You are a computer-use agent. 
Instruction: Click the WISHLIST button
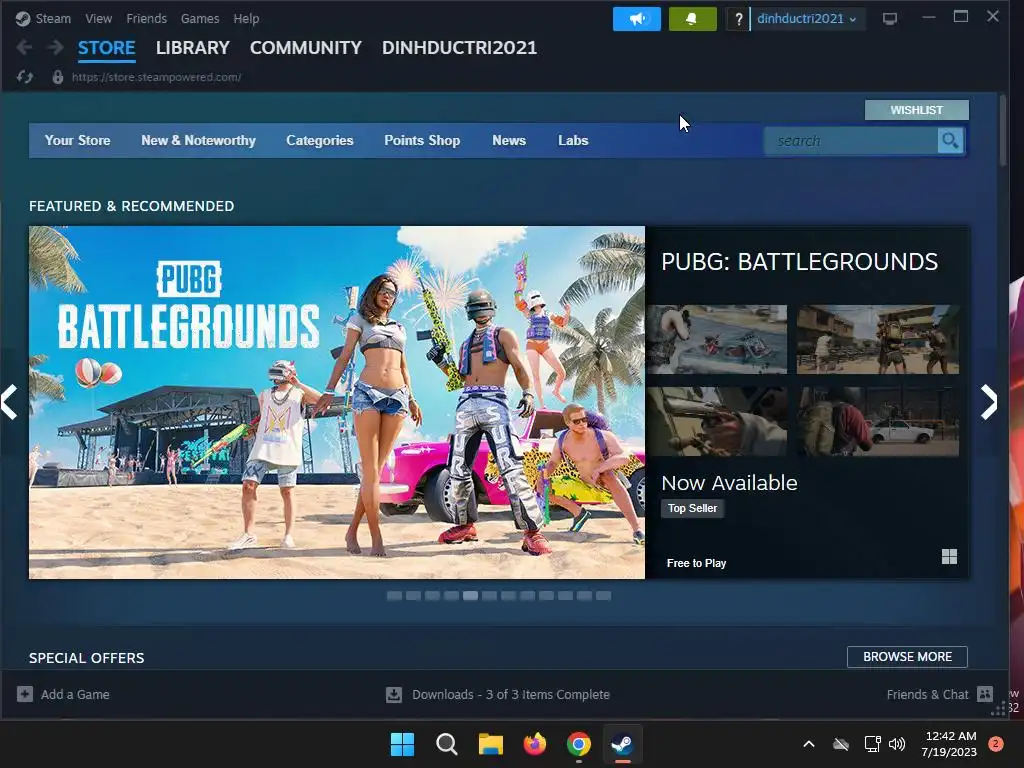click(x=916, y=110)
